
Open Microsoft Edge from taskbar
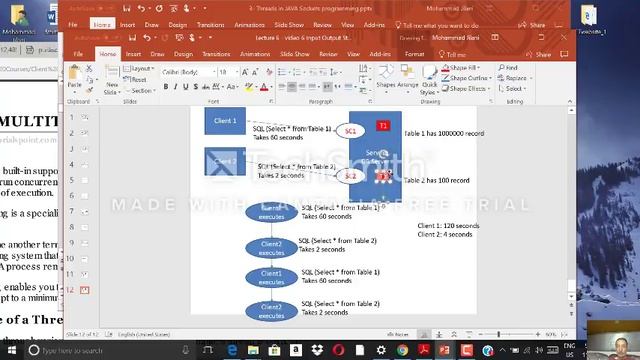pyautogui.click(x=232, y=350)
